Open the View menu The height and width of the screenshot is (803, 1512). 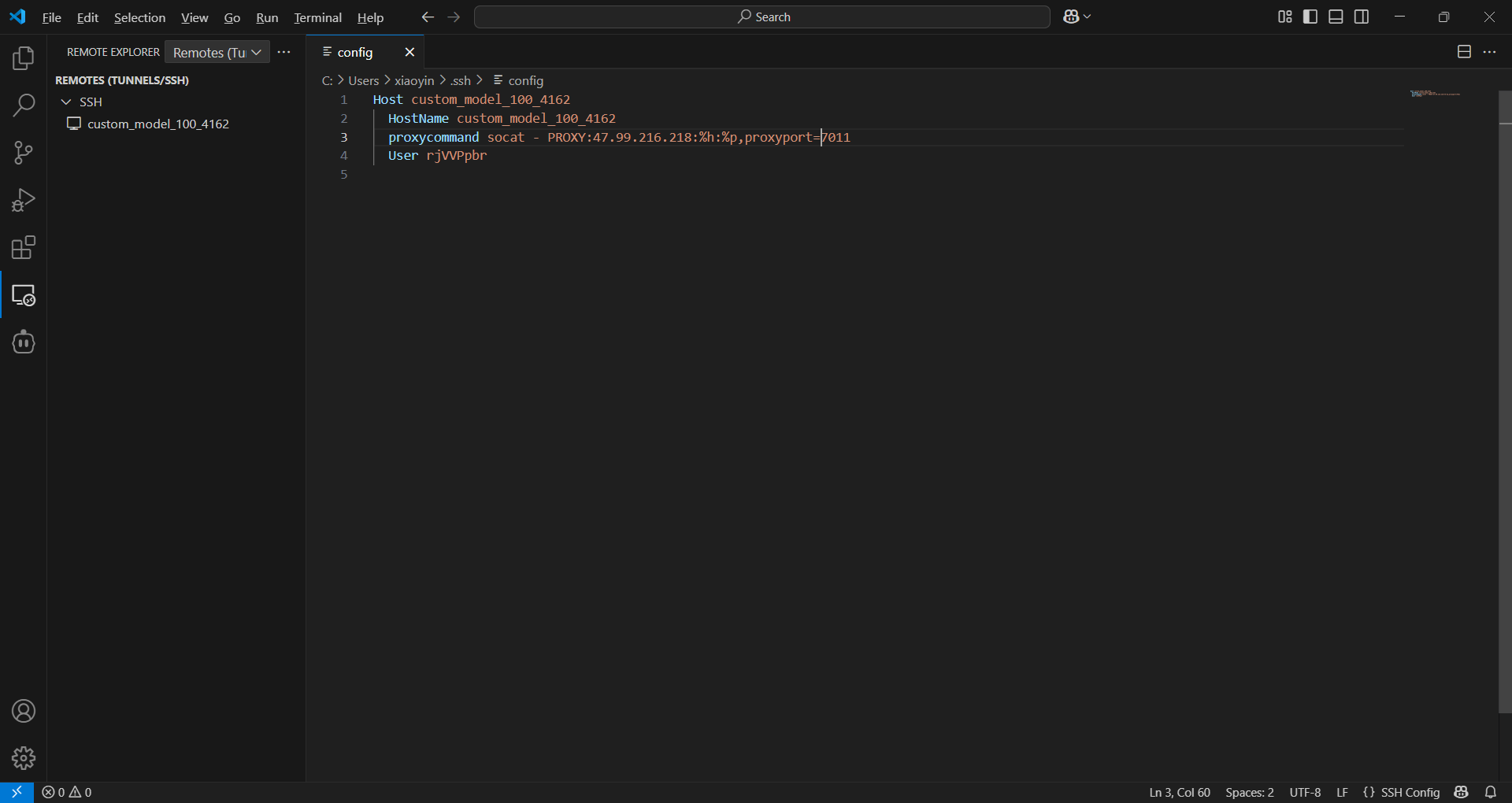[195, 17]
